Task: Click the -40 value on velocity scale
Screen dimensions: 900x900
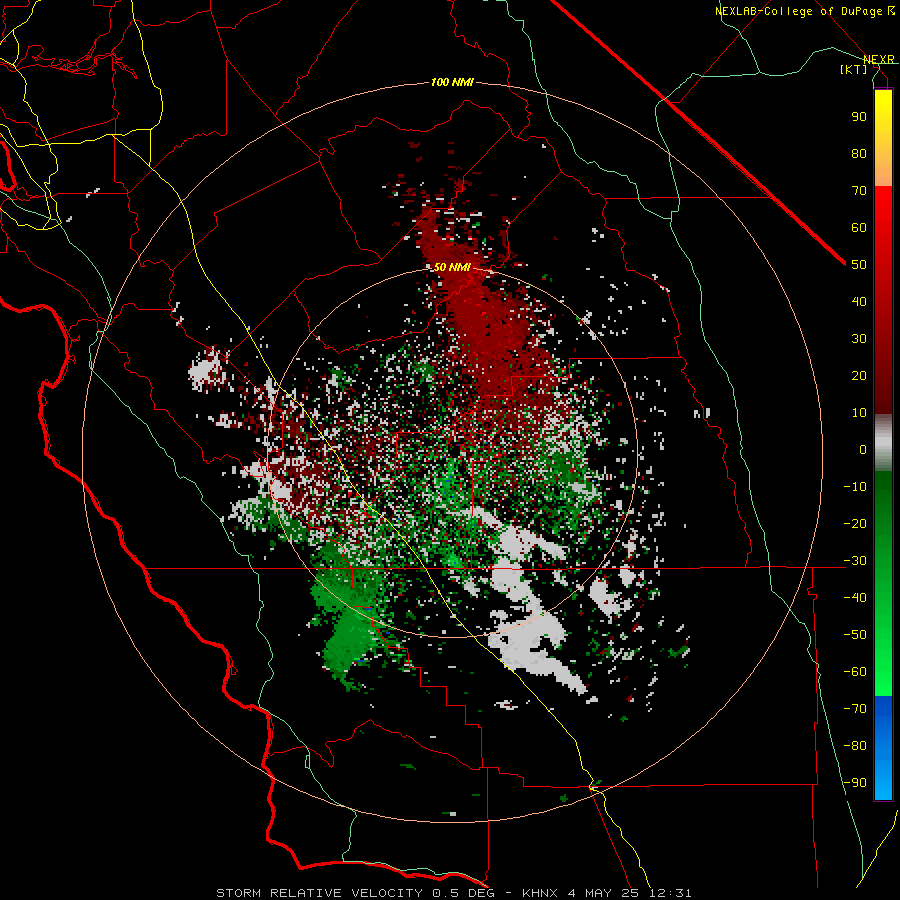Action: point(855,598)
